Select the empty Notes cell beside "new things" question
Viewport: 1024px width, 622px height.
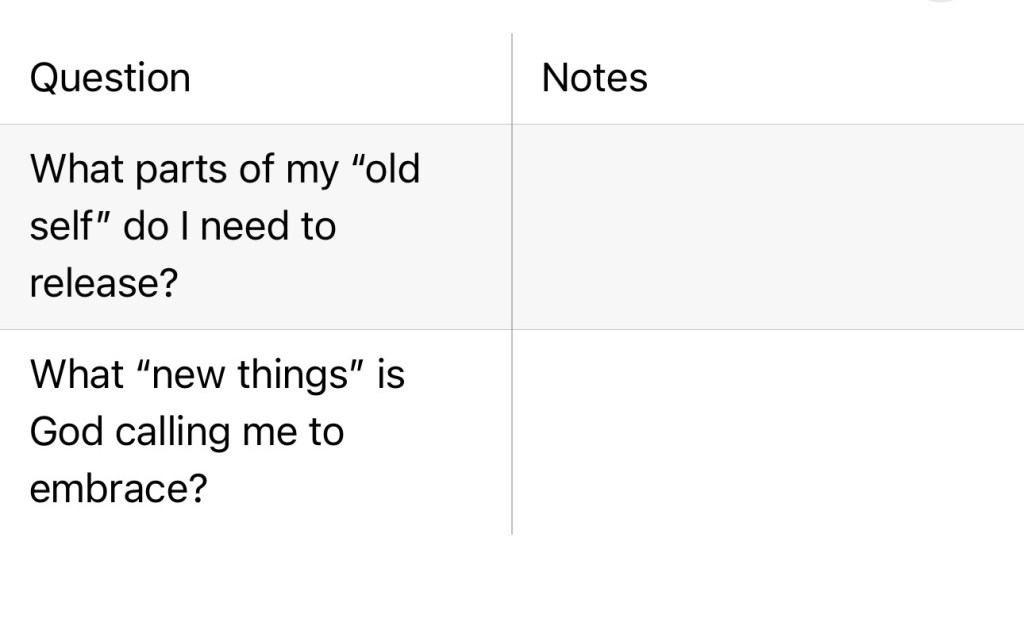click(x=767, y=432)
